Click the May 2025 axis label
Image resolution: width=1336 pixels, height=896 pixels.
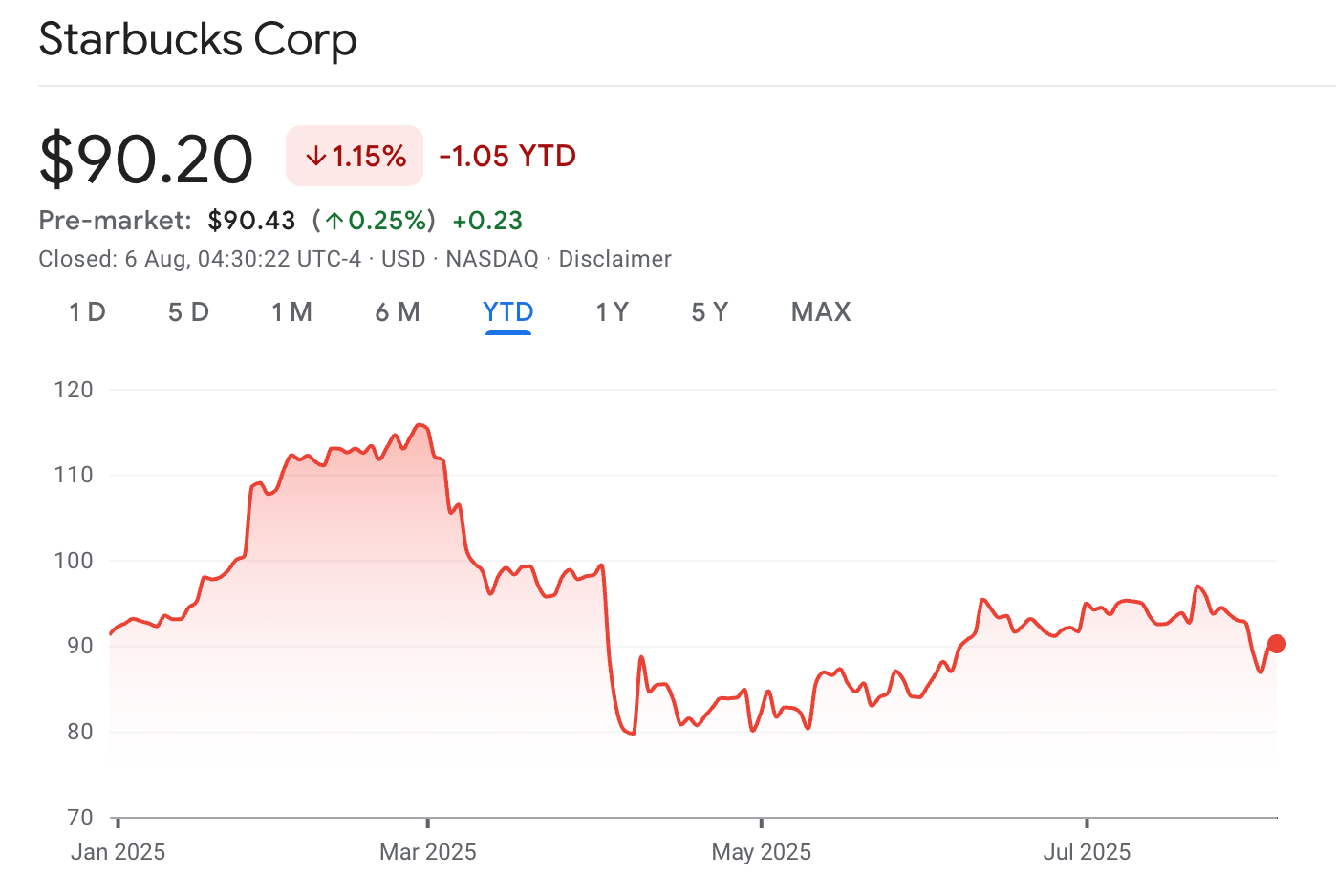(761, 852)
